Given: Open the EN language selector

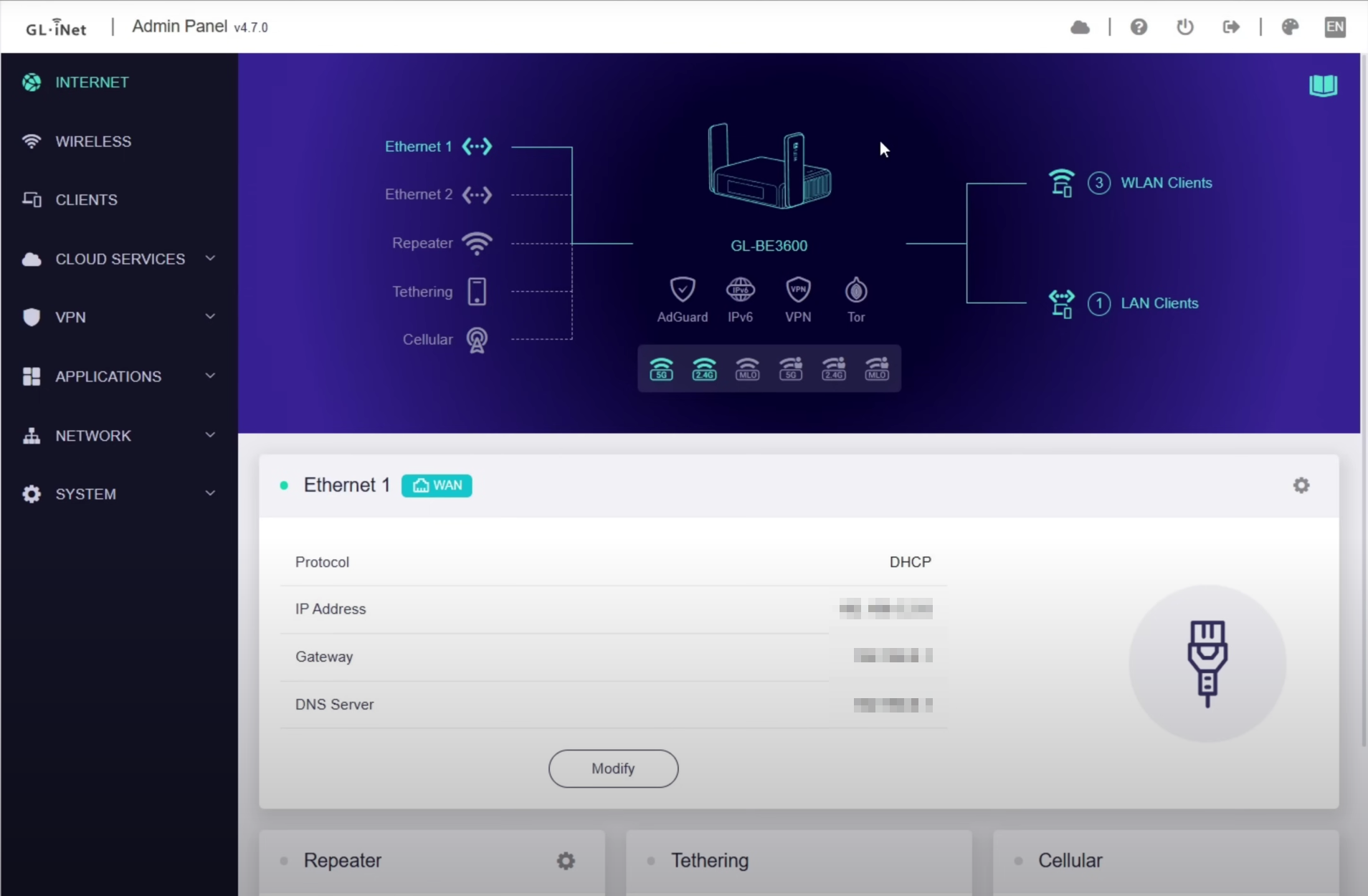Looking at the screenshot, I should click(x=1335, y=27).
